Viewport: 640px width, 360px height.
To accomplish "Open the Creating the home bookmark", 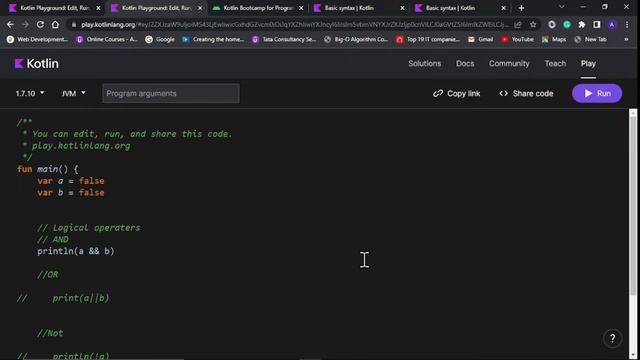I will 213,39.
